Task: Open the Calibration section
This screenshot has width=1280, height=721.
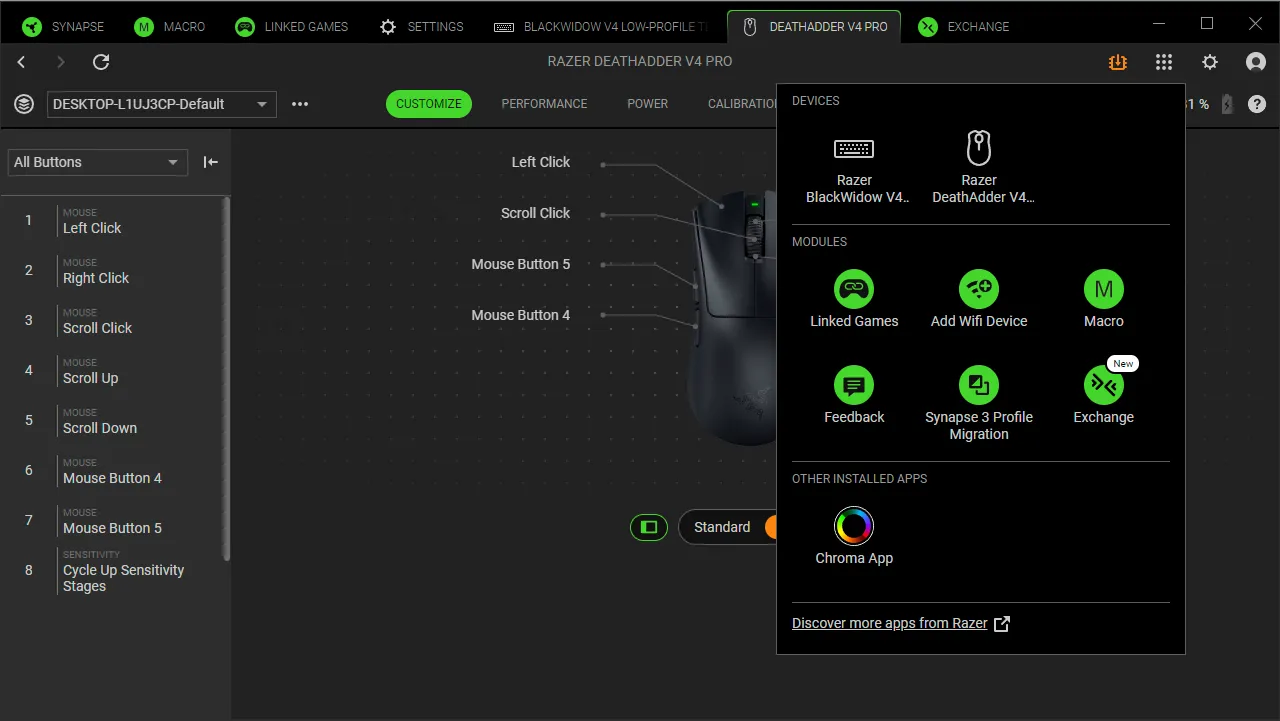Action: 742,104
